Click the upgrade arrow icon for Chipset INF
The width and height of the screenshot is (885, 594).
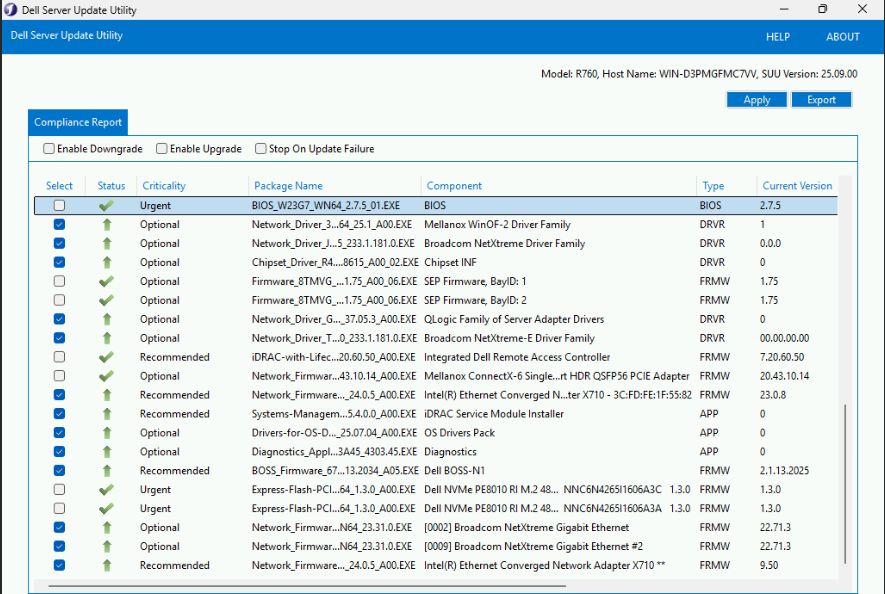[107, 263]
